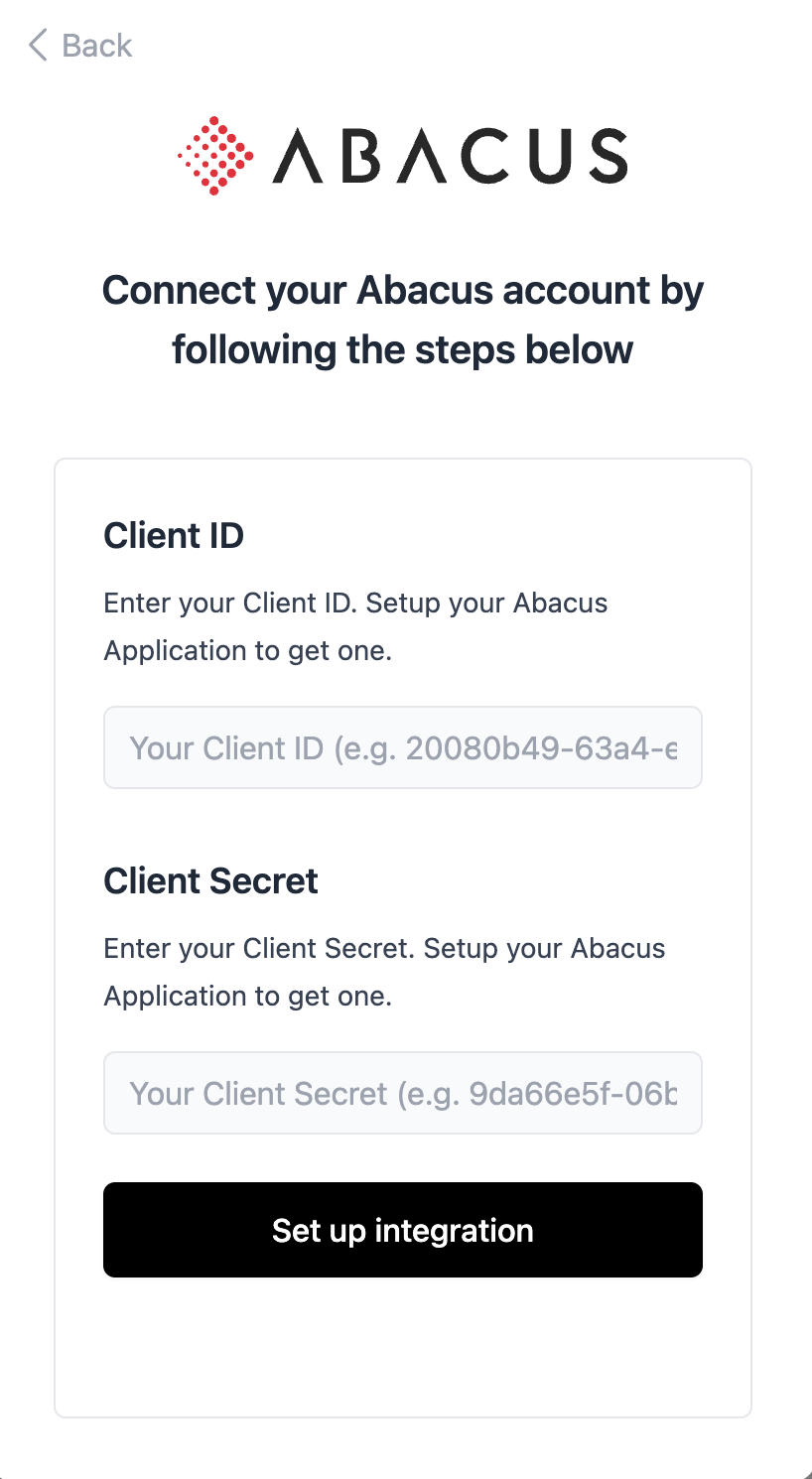Screen dimensions: 812x1479
Task: Click the Client Secret section heading
Action: click(210, 880)
